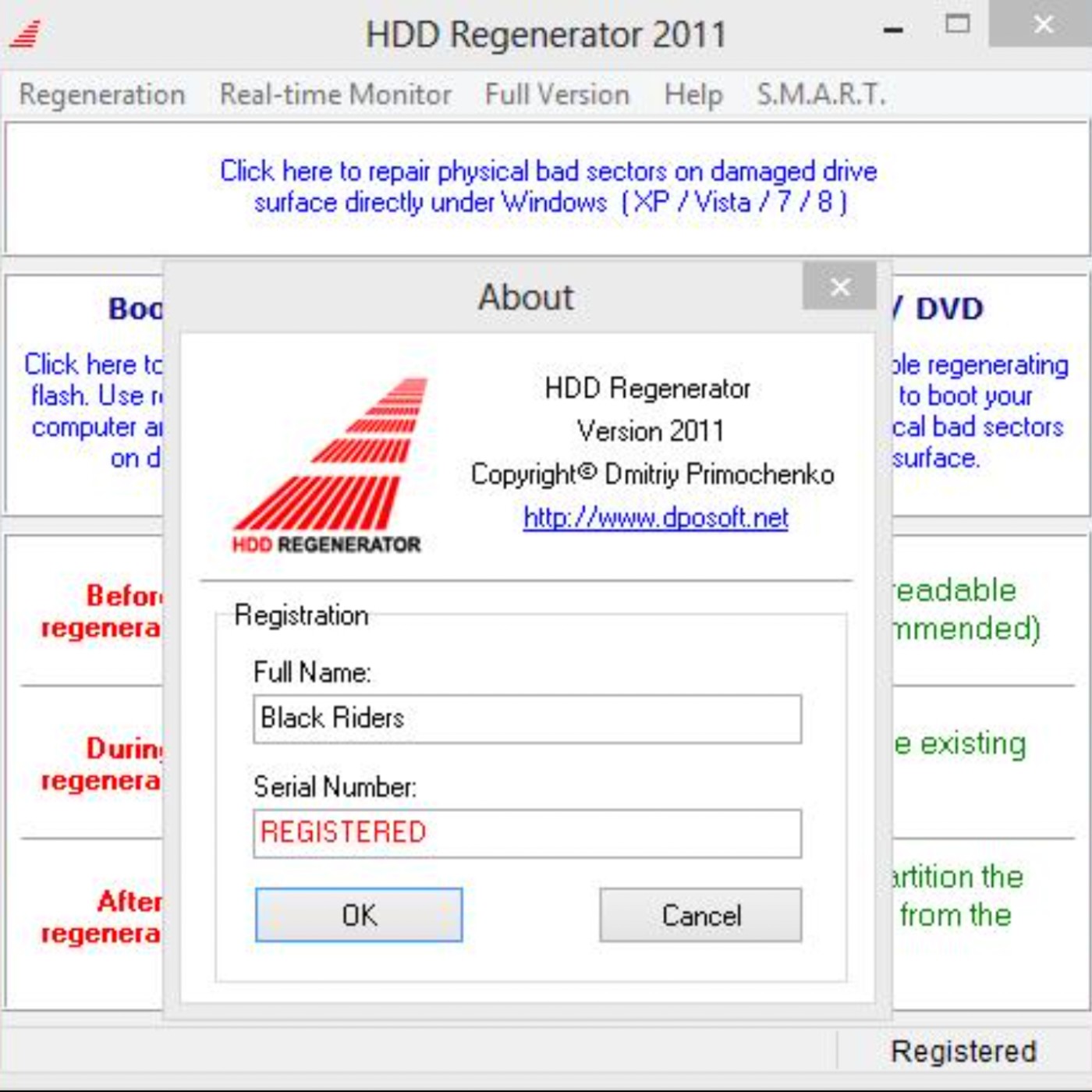The image size is (1092, 1092).
Task: Click into the Serial Number field
Action: pyautogui.click(x=527, y=833)
